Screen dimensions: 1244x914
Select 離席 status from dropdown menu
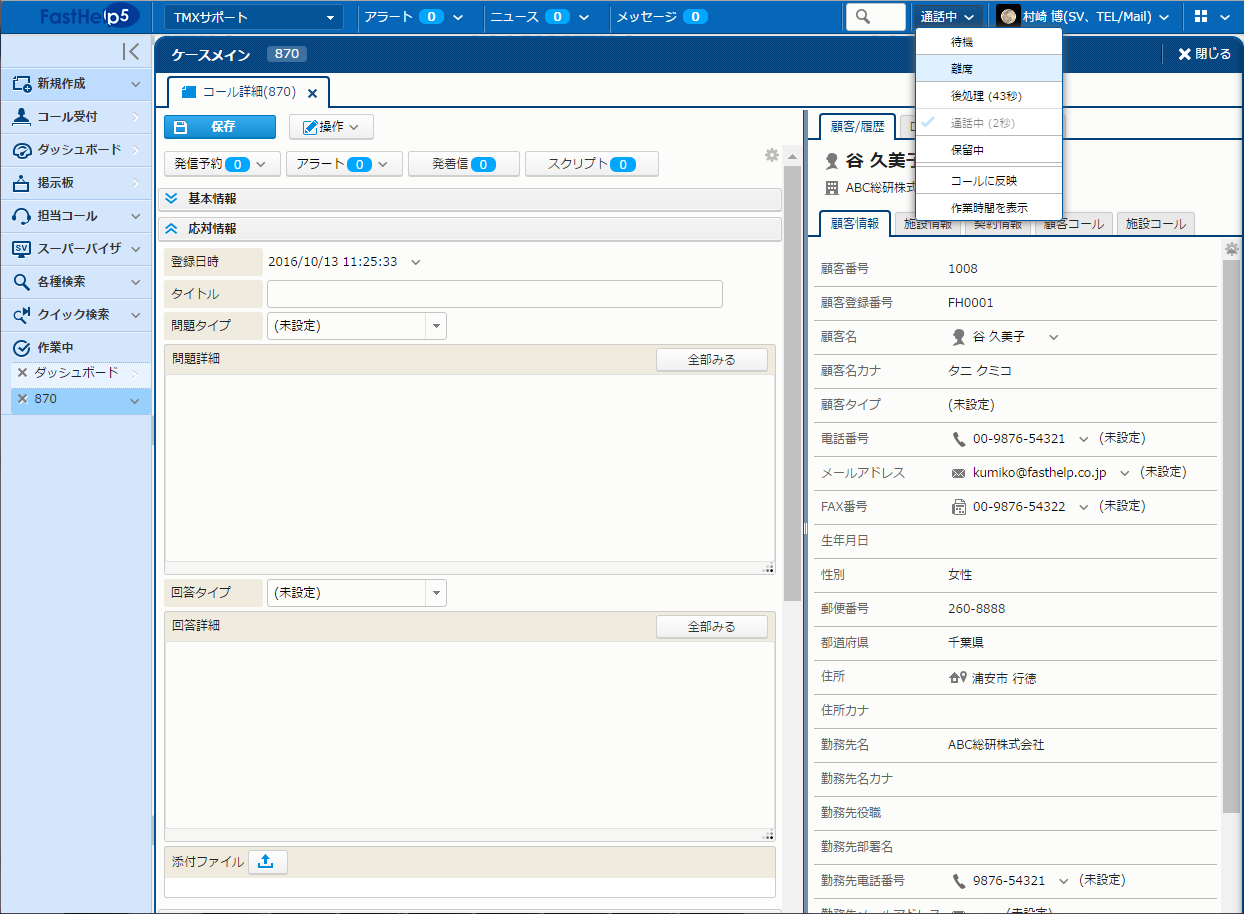point(962,69)
